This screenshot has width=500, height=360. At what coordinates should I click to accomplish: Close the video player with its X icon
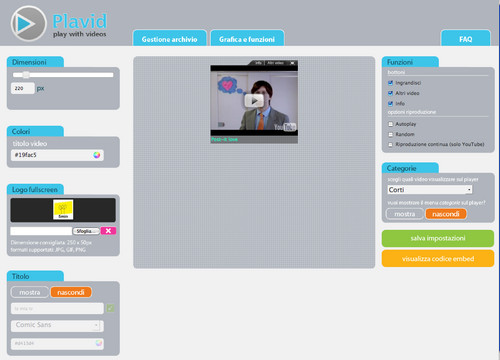click(x=292, y=63)
